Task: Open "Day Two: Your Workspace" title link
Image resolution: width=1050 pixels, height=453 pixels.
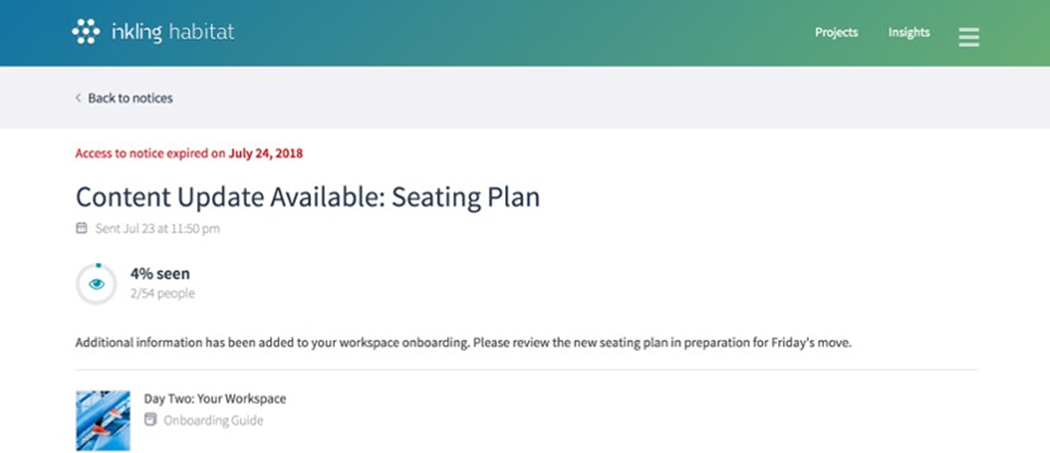Action: click(x=215, y=399)
